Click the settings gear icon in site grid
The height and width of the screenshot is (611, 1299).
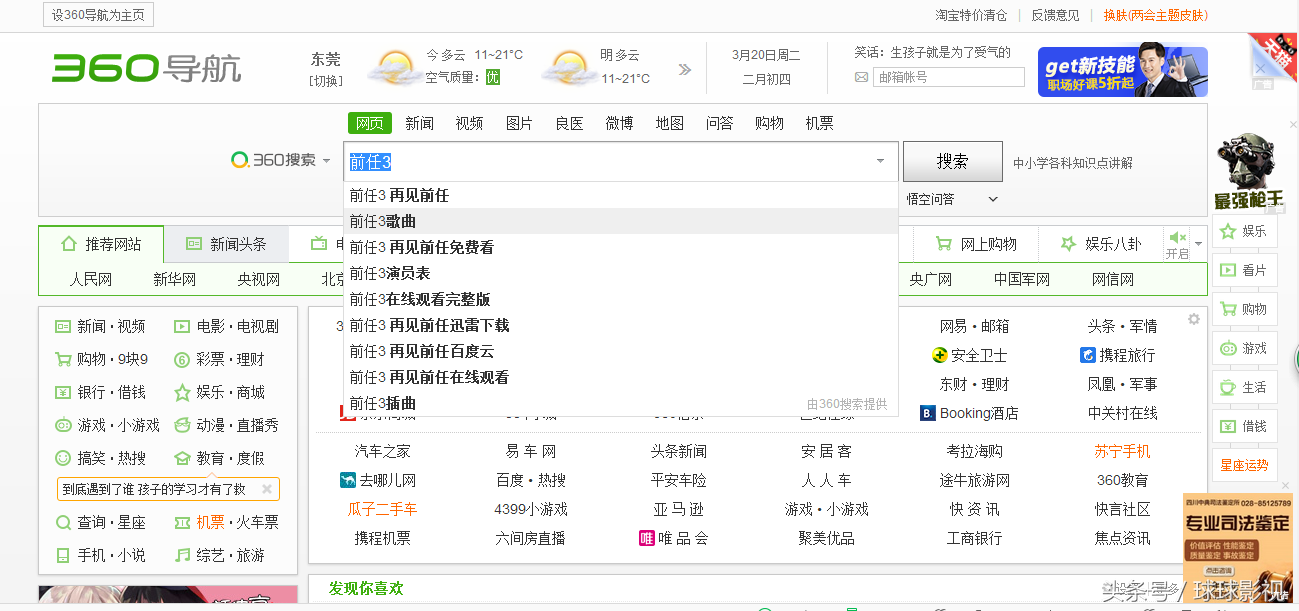coord(1193,319)
